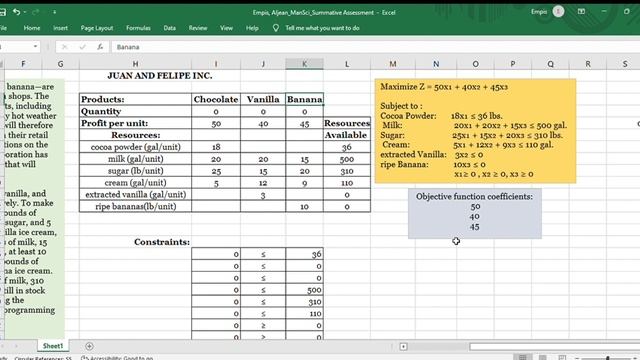The height and width of the screenshot is (360, 640).
Task: Click the 'JUAN AND FELIPE INC.' title cell
Action: (160, 76)
